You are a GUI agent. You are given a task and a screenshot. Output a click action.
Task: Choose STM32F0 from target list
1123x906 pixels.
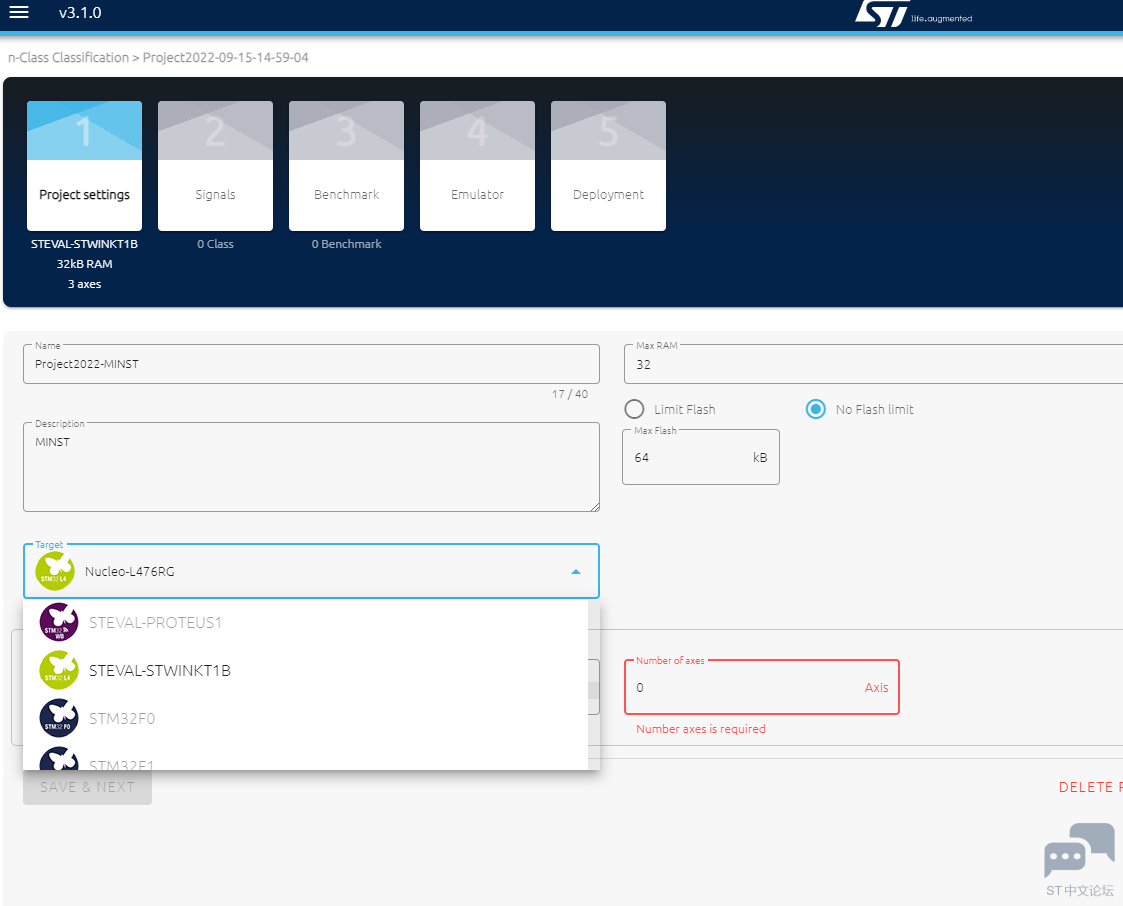(x=306, y=718)
